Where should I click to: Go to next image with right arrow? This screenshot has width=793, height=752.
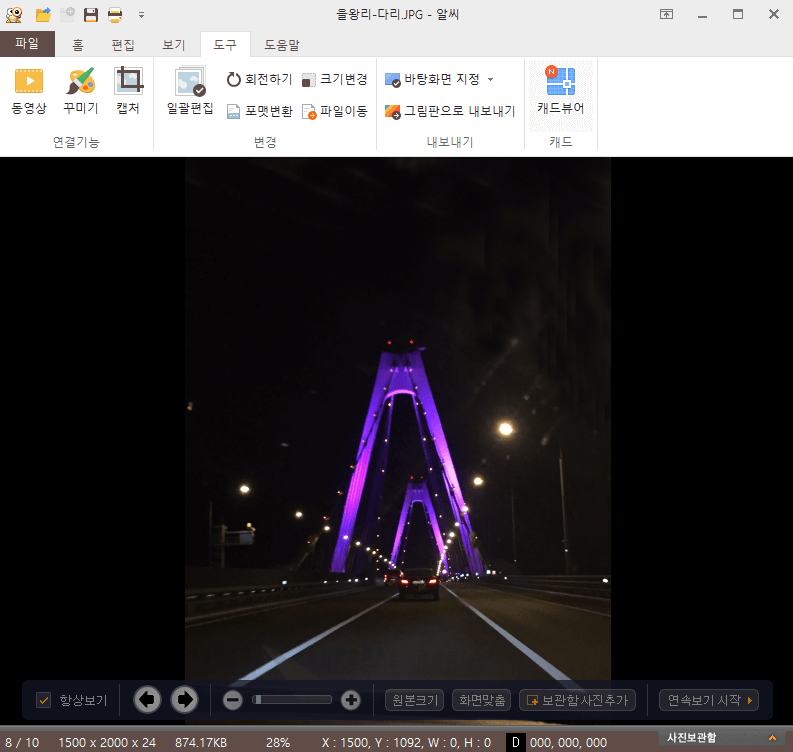tap(185, 700)
